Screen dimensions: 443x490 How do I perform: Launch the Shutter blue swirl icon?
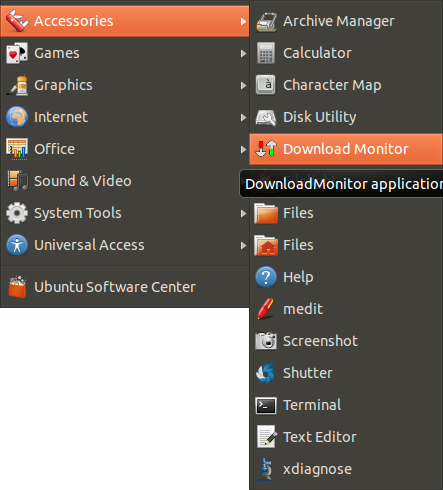(x=266, y=373)
